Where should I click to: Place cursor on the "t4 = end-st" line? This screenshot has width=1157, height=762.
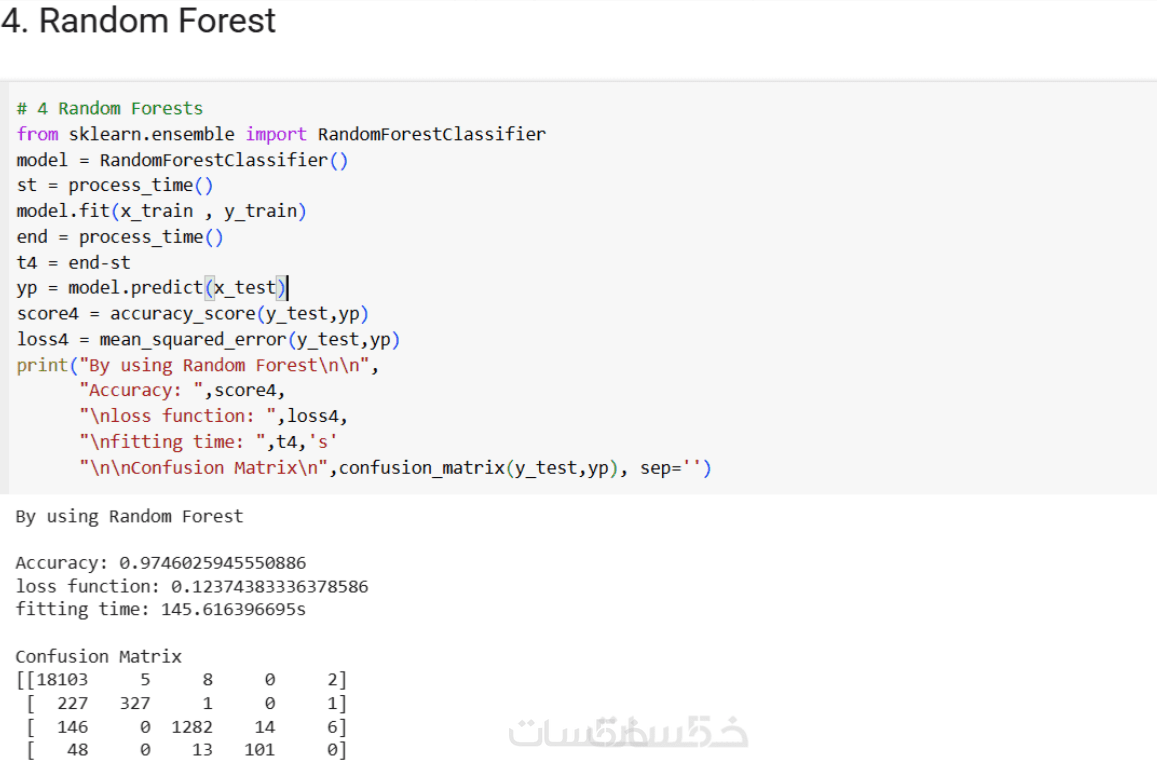pyautogui.click(x=73, y=263)
